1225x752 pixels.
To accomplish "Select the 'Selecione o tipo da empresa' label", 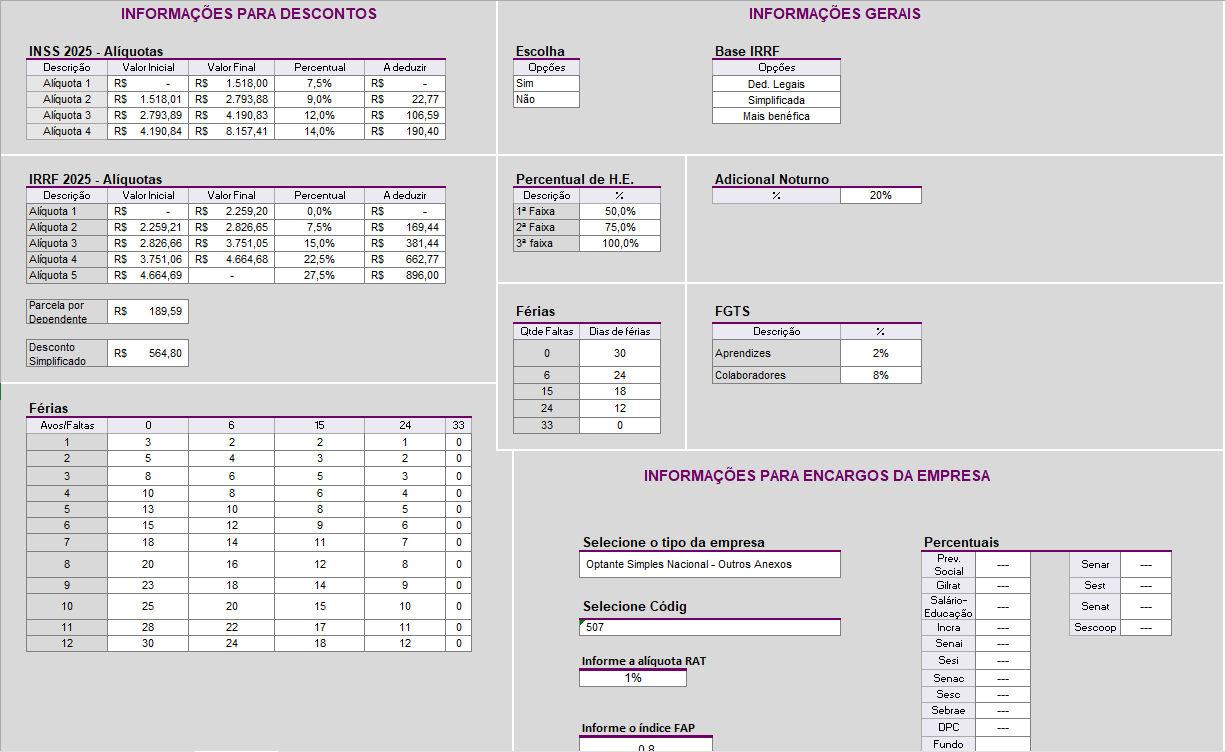I will point(674,542).
